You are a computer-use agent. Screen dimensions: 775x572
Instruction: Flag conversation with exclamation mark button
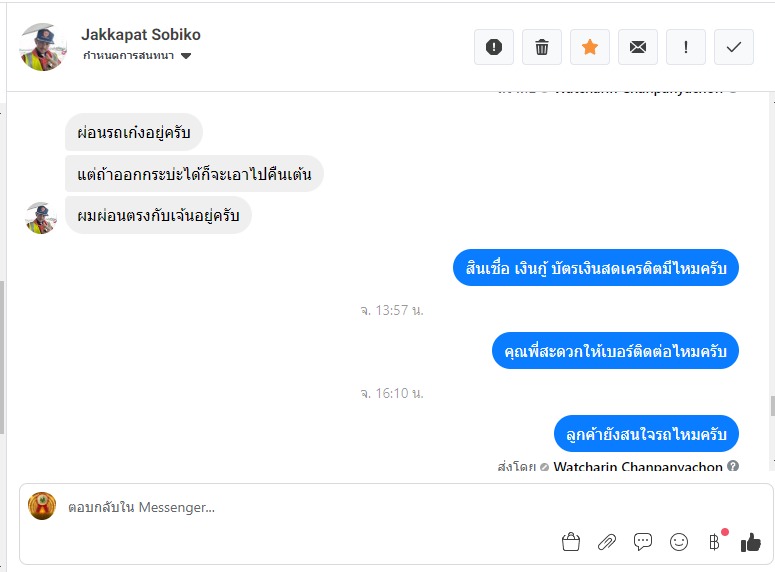(x=686, y=47)
